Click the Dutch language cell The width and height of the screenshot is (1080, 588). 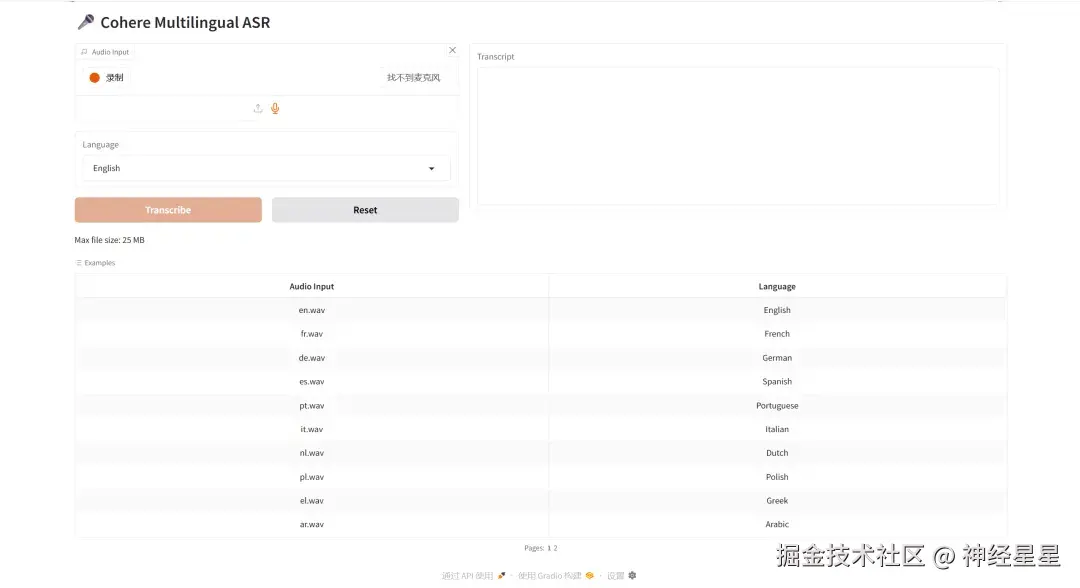pyautogui.click(x=777, y=453)
